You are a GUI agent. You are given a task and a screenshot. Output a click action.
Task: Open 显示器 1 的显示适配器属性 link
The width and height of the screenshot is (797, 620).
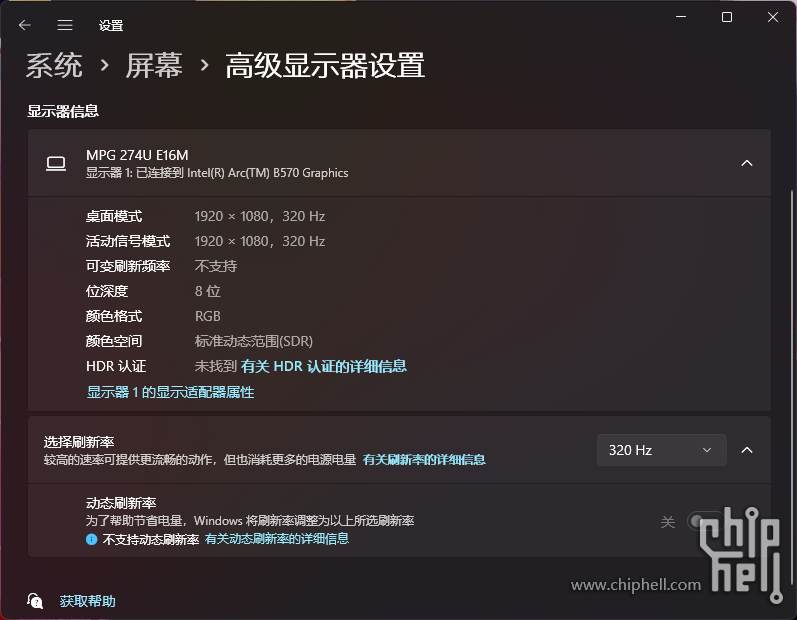pyautogui.click(x=170, y=392)
